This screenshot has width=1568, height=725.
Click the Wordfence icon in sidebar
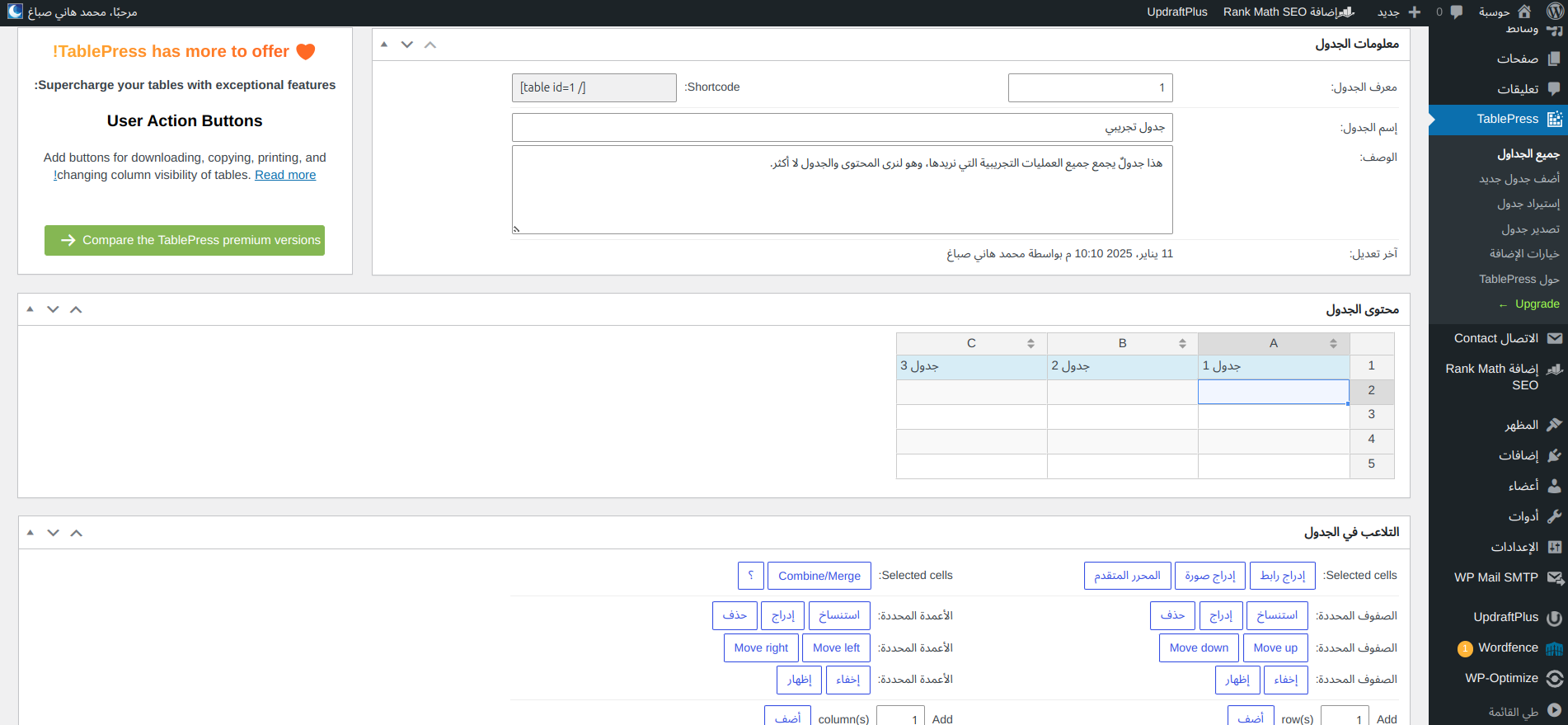pos(1554,648)
